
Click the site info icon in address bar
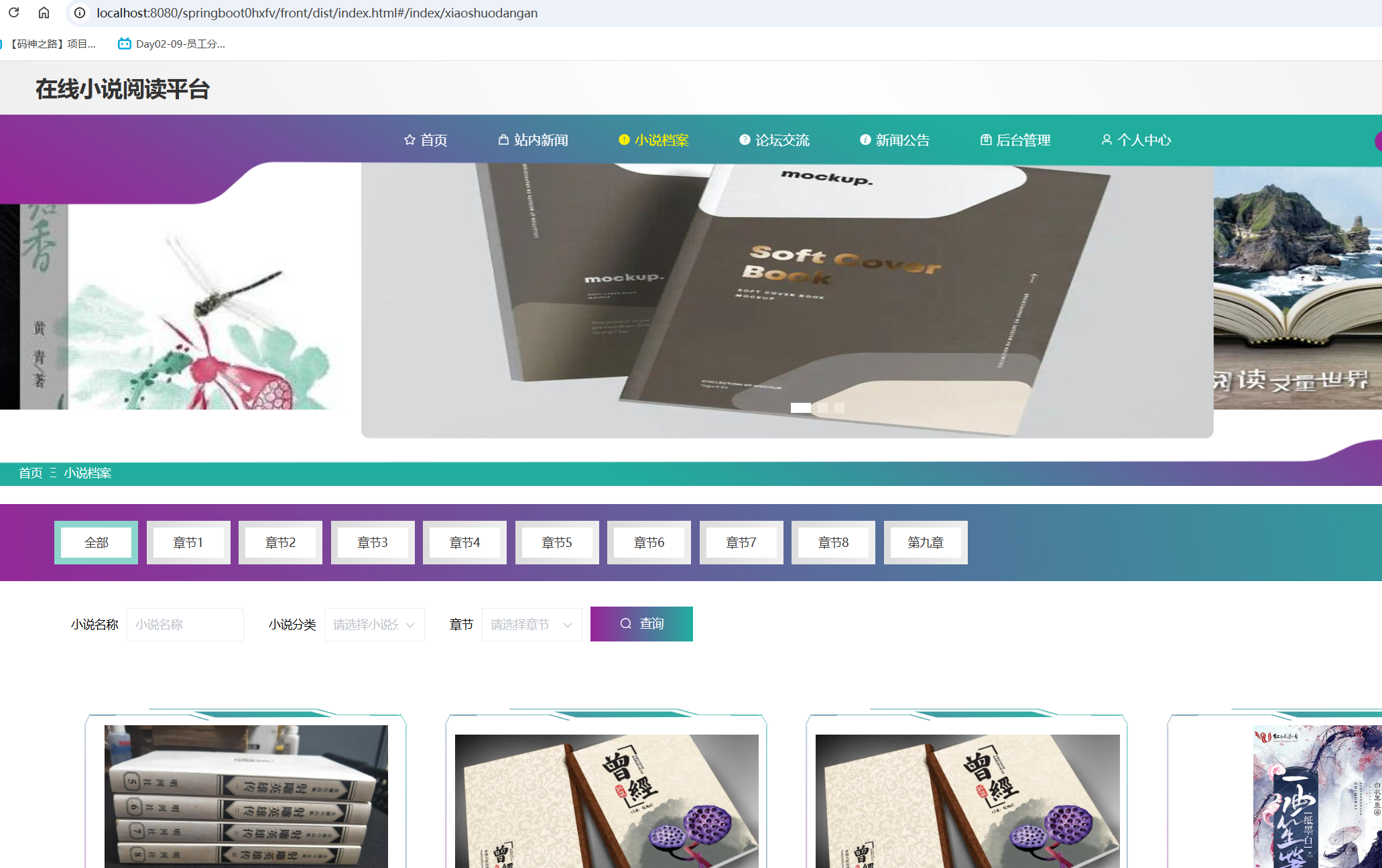pos(80,13)
